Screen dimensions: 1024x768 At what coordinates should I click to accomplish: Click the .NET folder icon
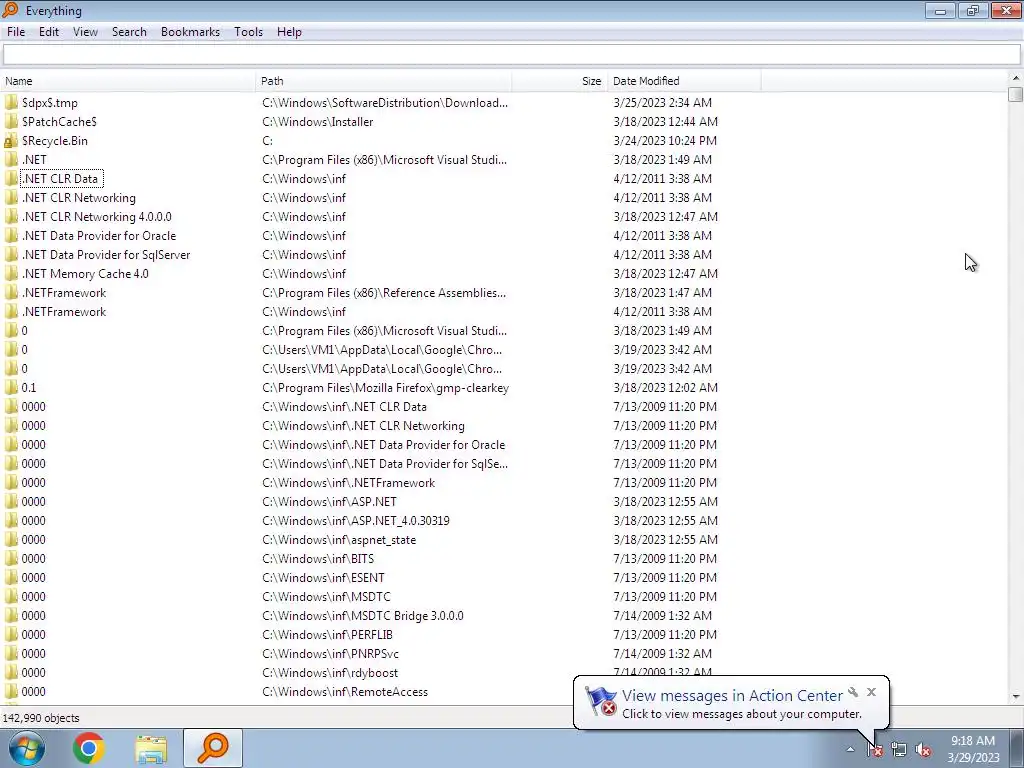coord(11,159)
